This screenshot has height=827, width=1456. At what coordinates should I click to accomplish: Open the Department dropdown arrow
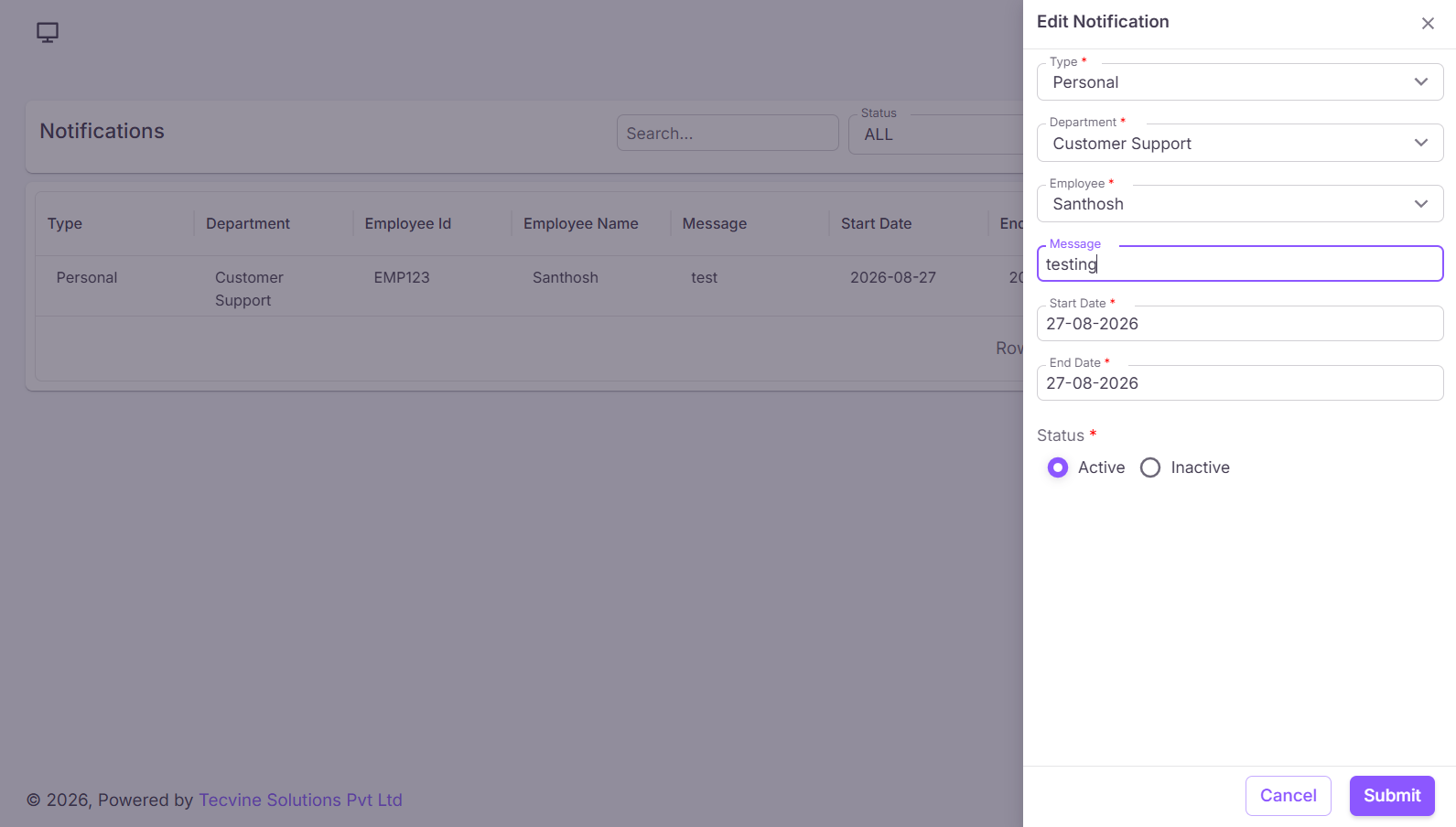coord(1421,143)
